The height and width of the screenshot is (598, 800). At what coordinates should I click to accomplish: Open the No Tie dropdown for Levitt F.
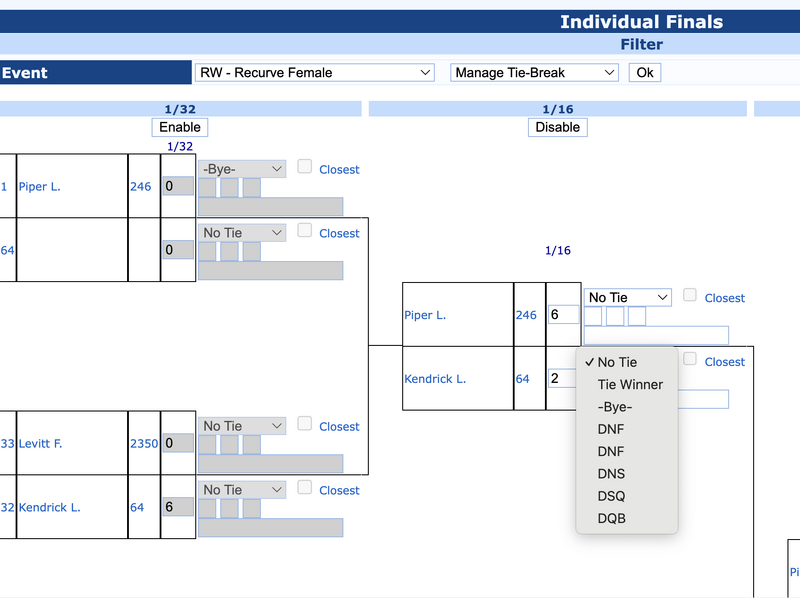[x=242, y=426]
